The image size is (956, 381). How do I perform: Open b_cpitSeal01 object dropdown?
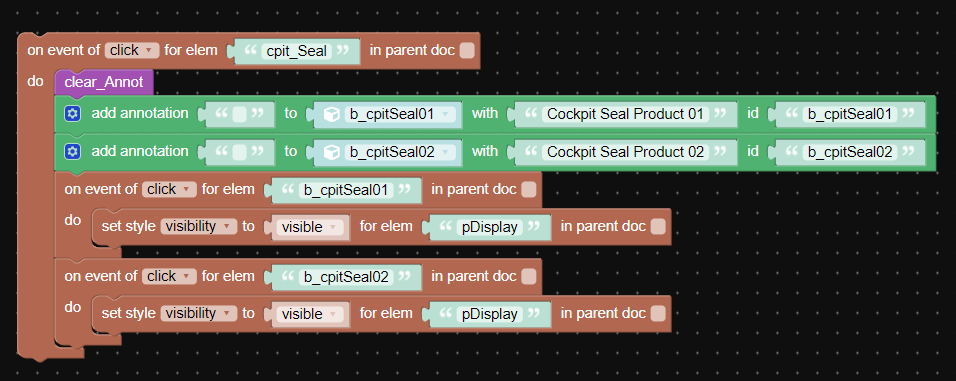400,114
